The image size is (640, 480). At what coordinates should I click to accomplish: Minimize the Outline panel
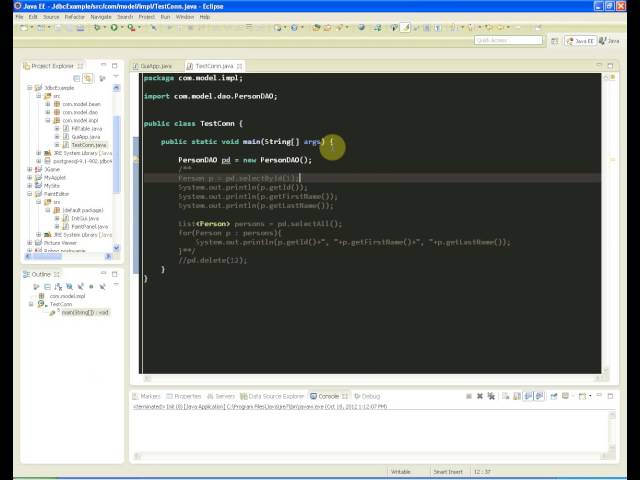pos(104,273)
